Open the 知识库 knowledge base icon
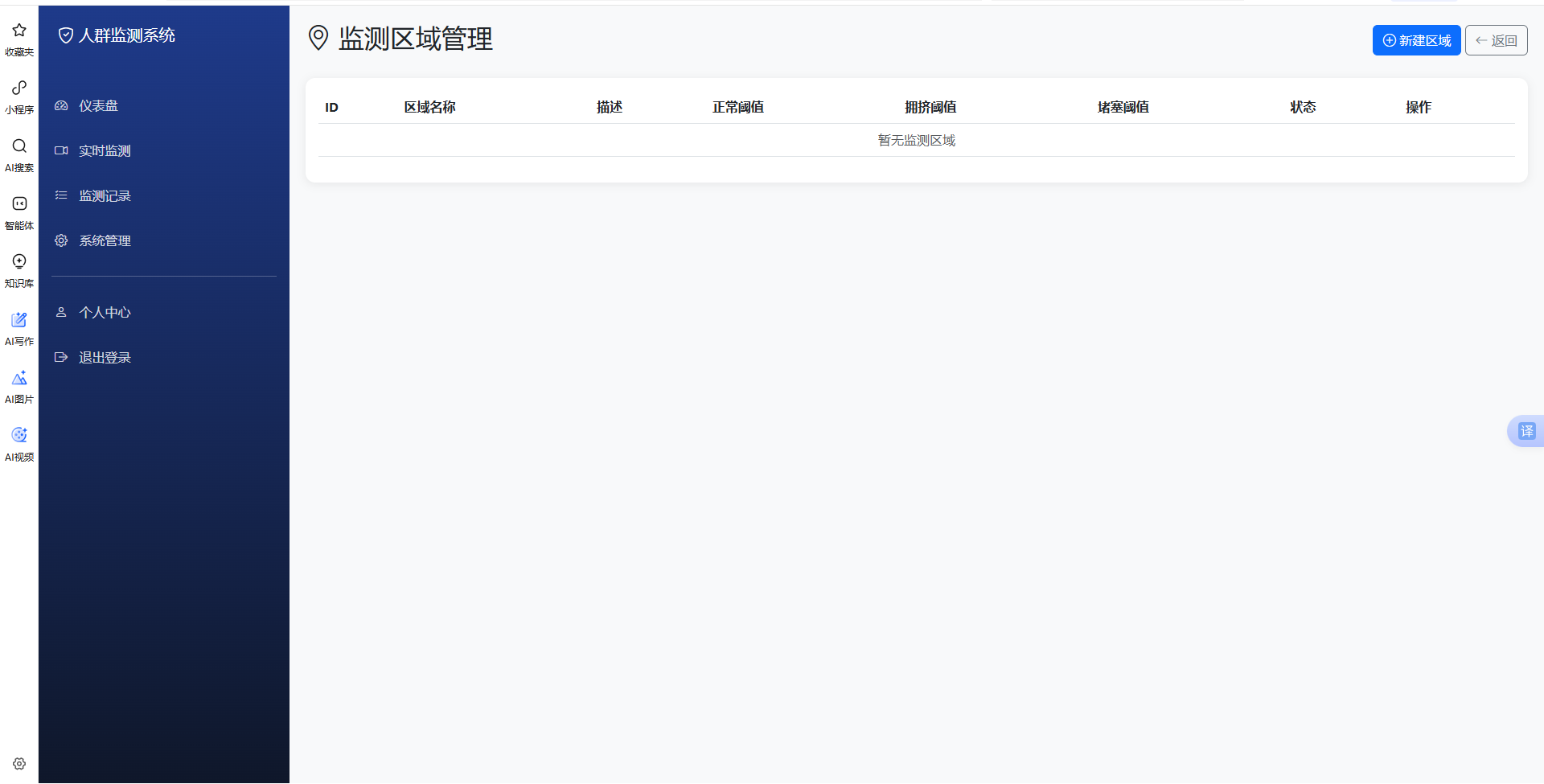The height and width of the screenshot is (784, 1544). (x=19, y=261)
